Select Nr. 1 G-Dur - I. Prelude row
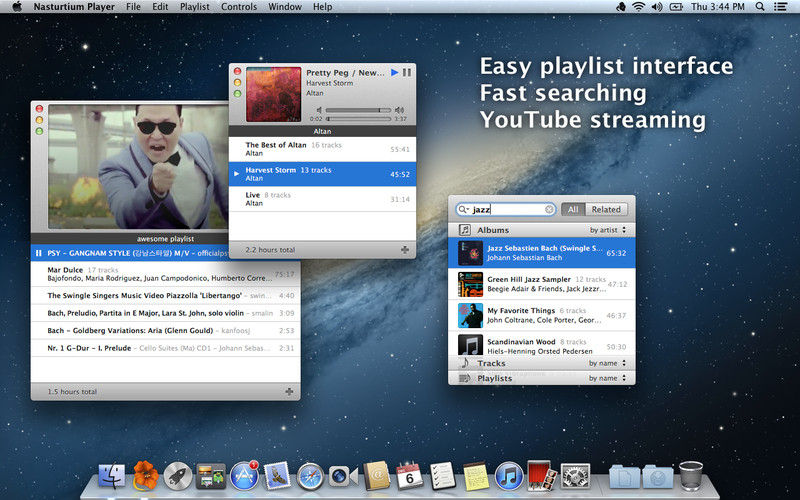This screenshot has height=500, width=800. point(165,348)
